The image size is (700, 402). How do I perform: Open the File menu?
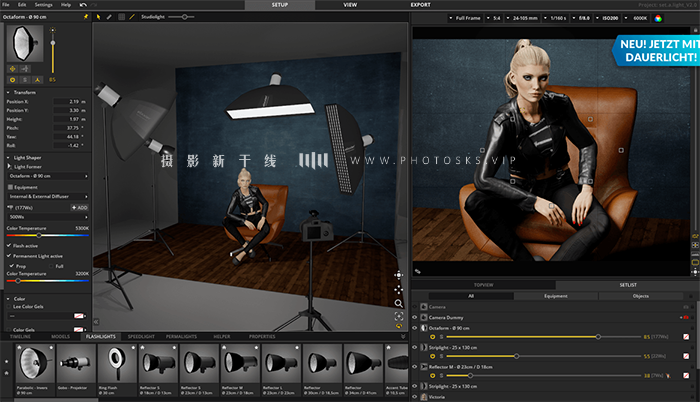point(6,4)
